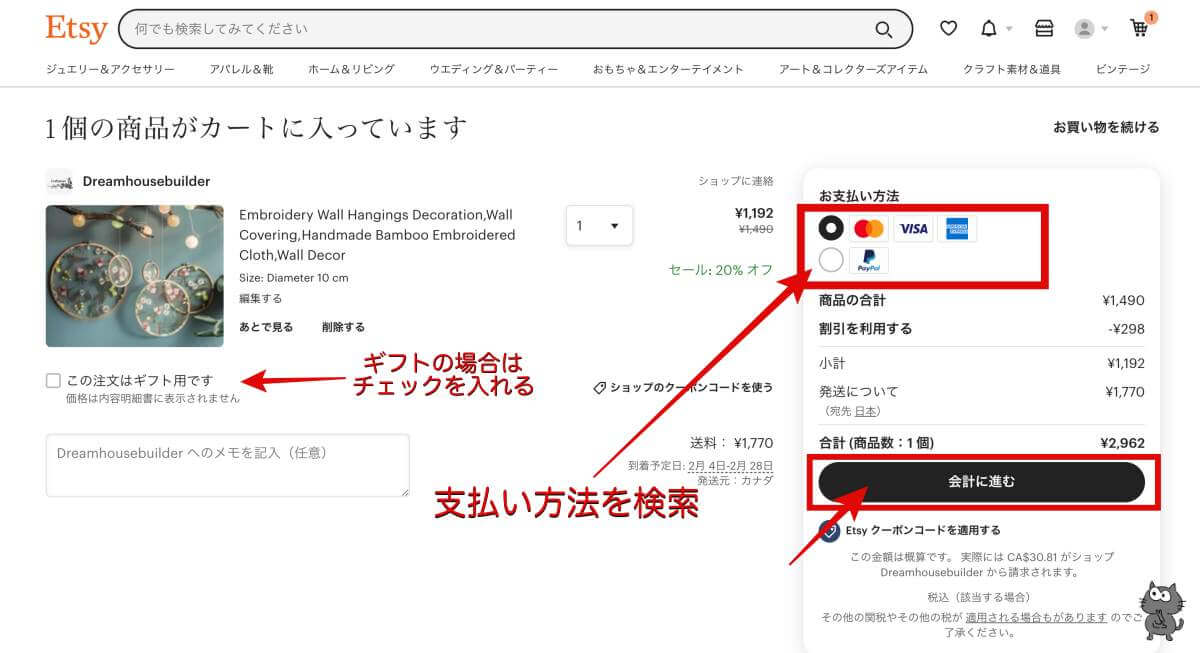Click 編集する link
This screenshot has height=653, width=1200.
click(260, 298)
